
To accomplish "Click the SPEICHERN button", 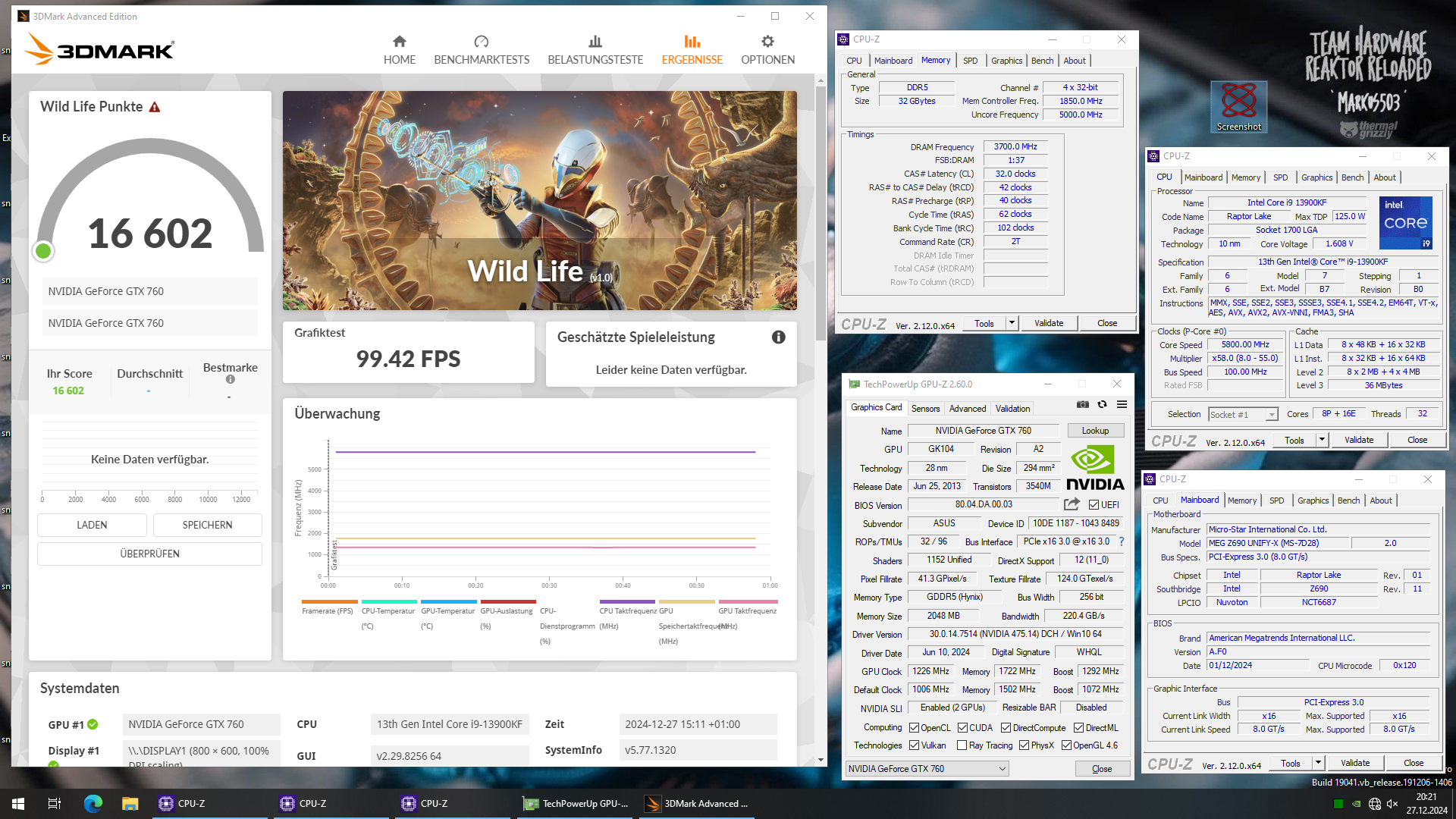I will click(x=207, y=525).
